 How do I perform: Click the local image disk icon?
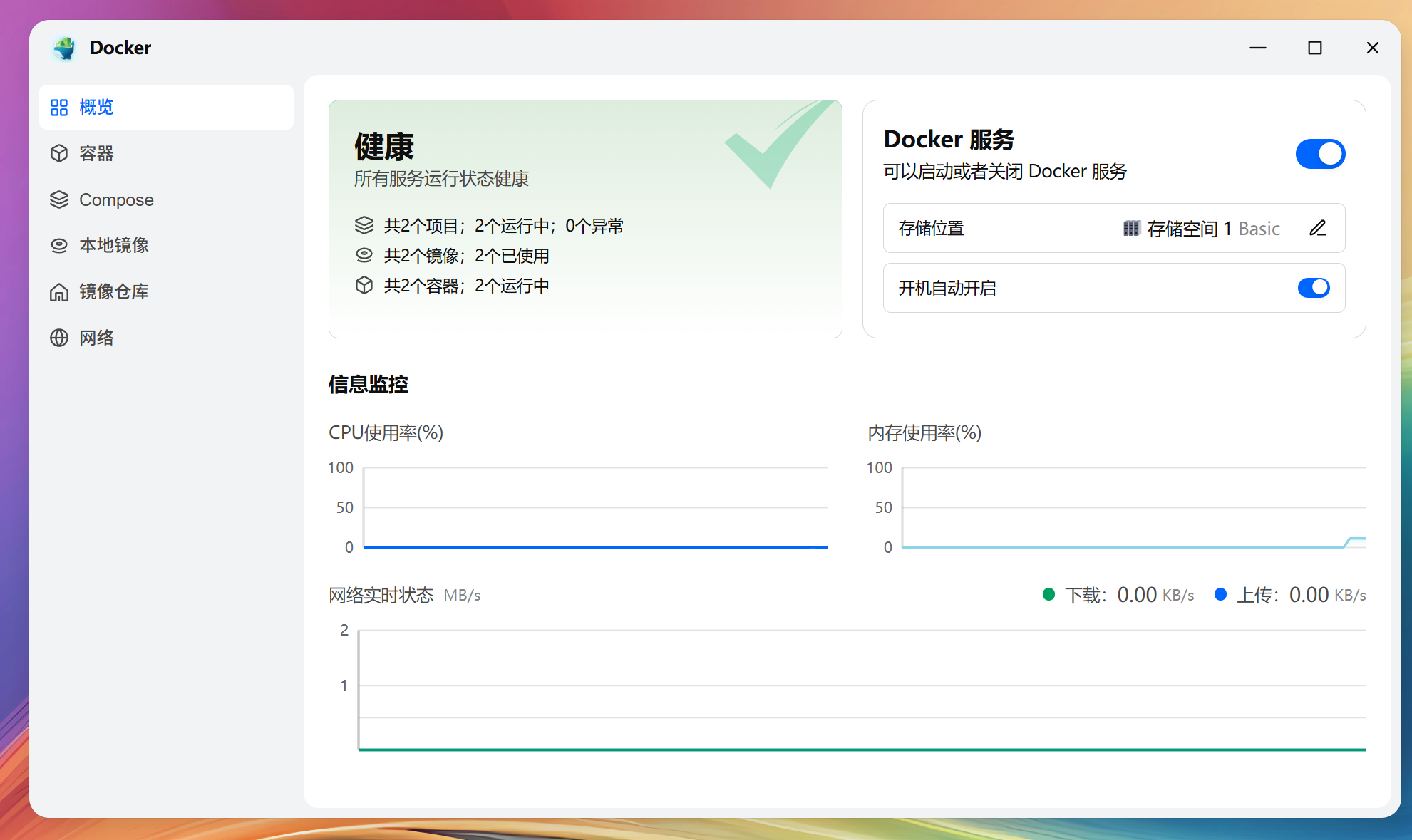coord(59,245)
